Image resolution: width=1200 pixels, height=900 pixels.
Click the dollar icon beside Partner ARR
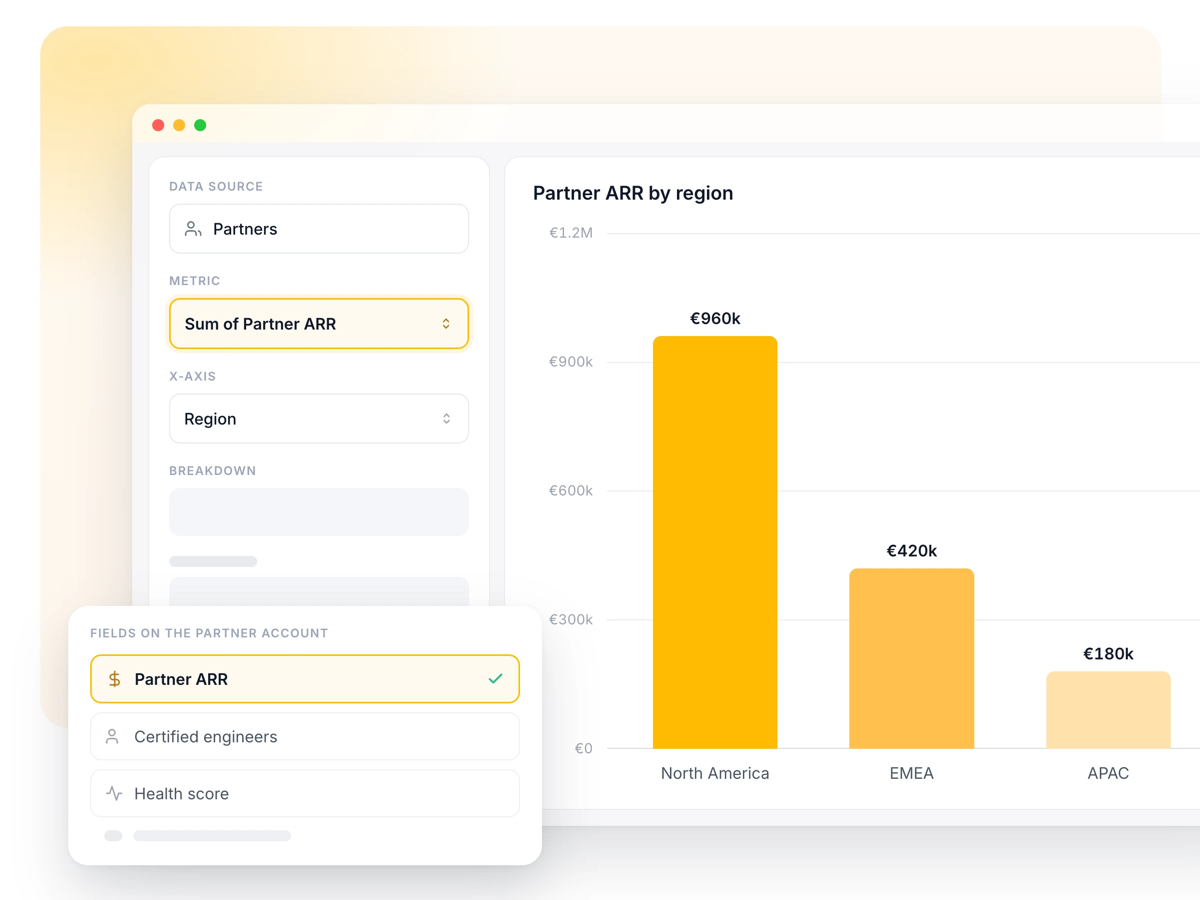tap(114, 679)
